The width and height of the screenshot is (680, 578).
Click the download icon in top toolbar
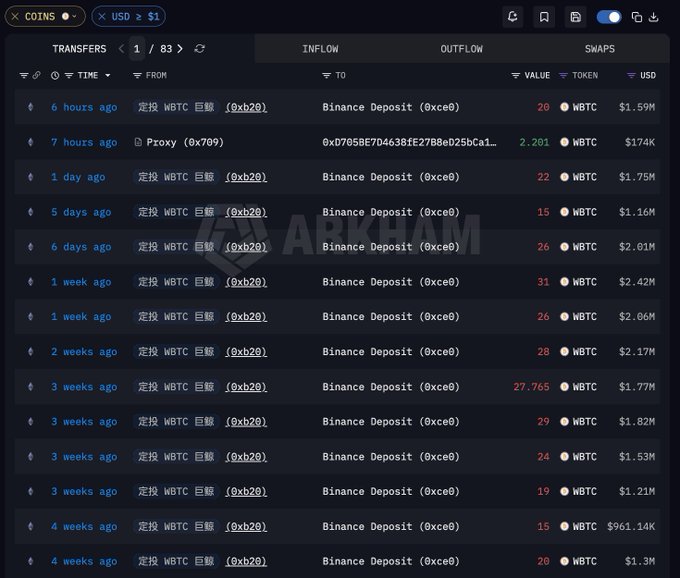pos(654,17)
